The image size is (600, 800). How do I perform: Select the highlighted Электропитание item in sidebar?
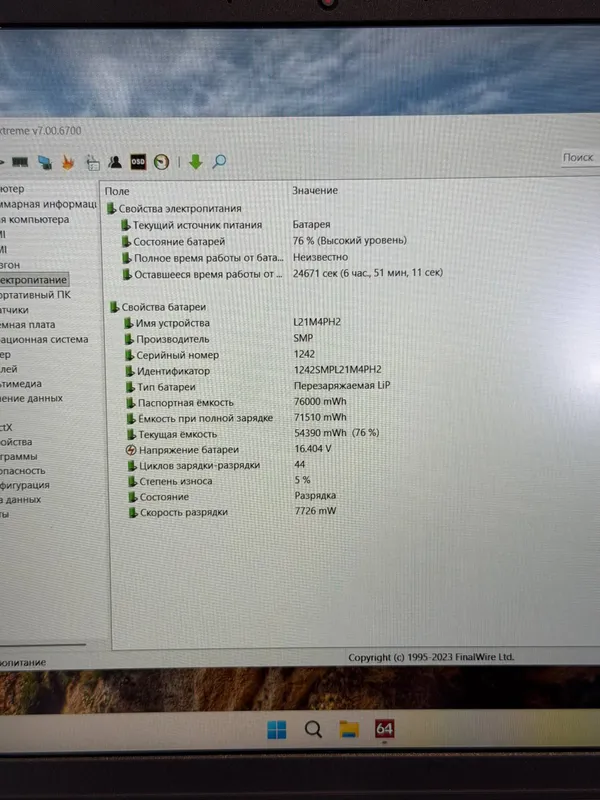point(33,280)
